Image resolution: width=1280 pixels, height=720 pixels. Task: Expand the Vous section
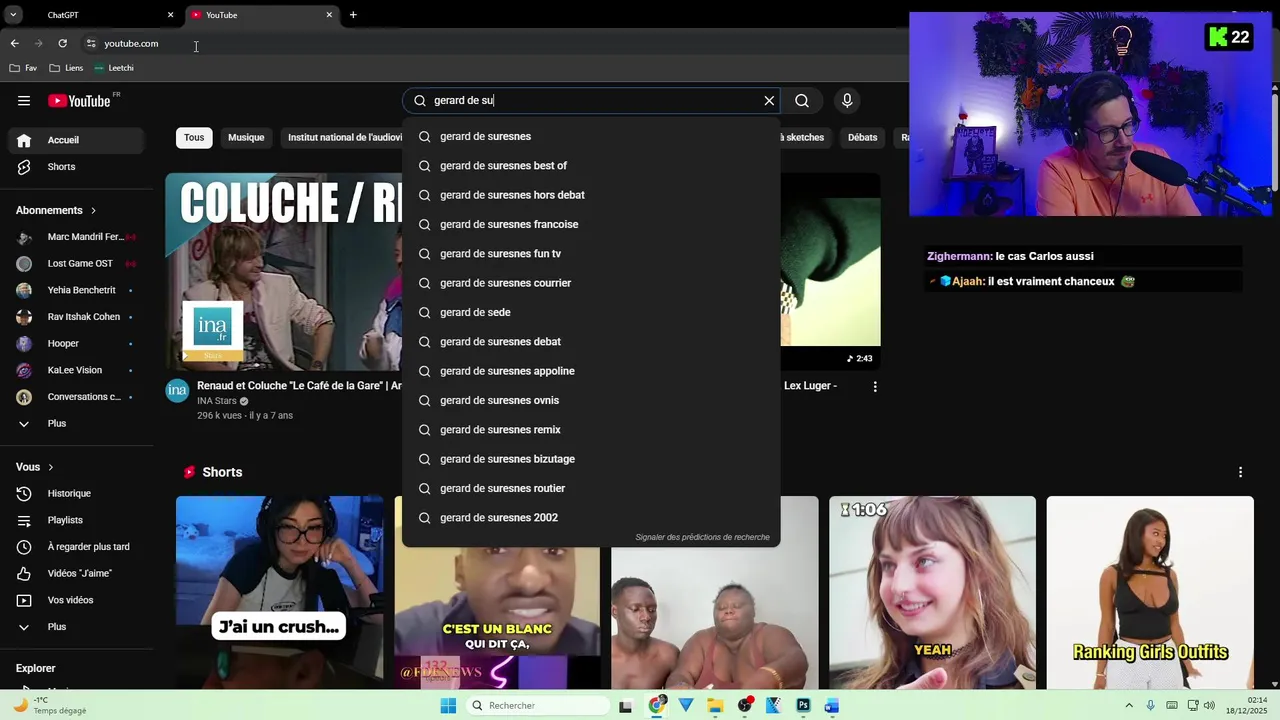tap(35, 467)
